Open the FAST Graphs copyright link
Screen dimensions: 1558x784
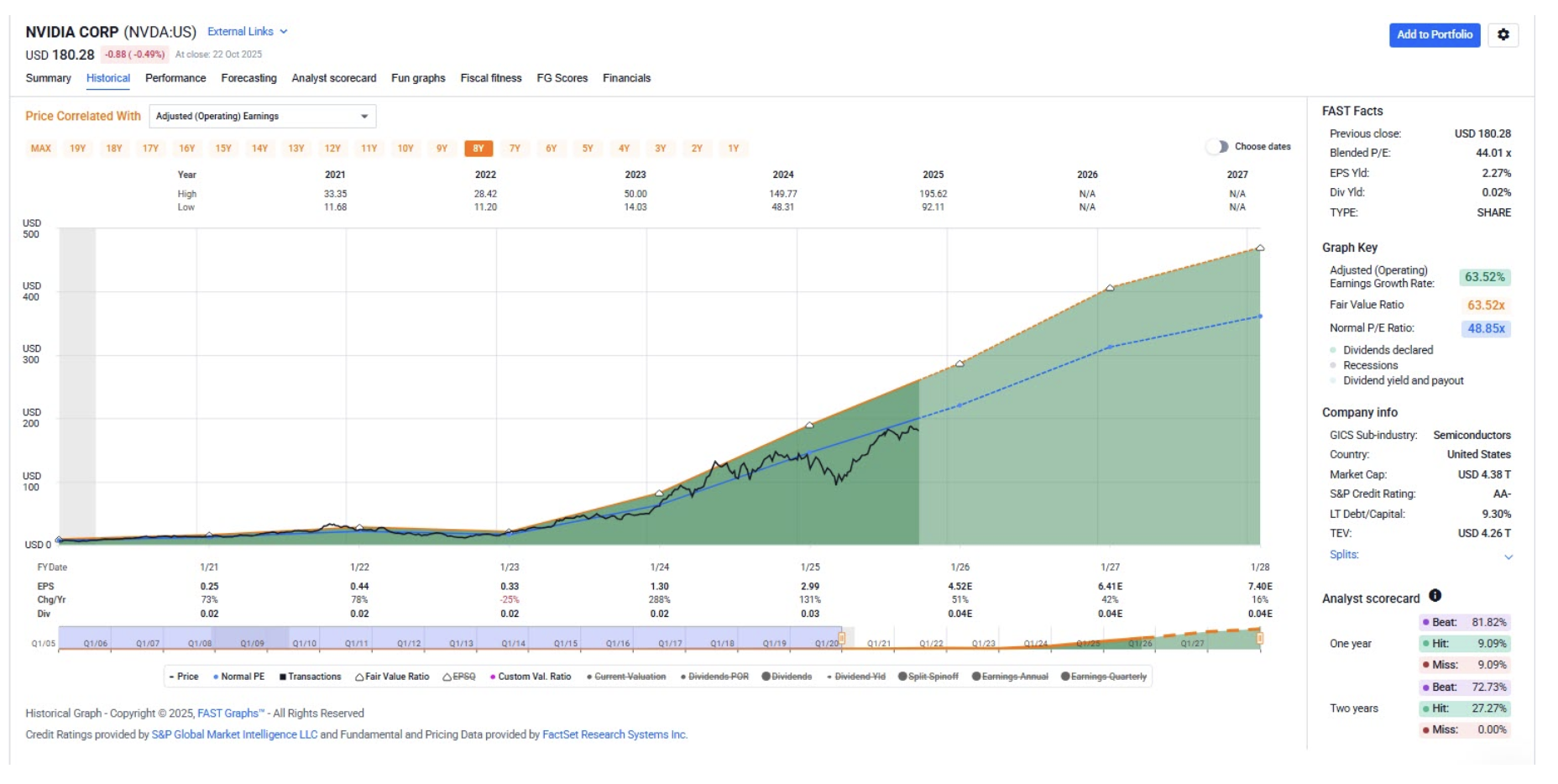point(230,713)
